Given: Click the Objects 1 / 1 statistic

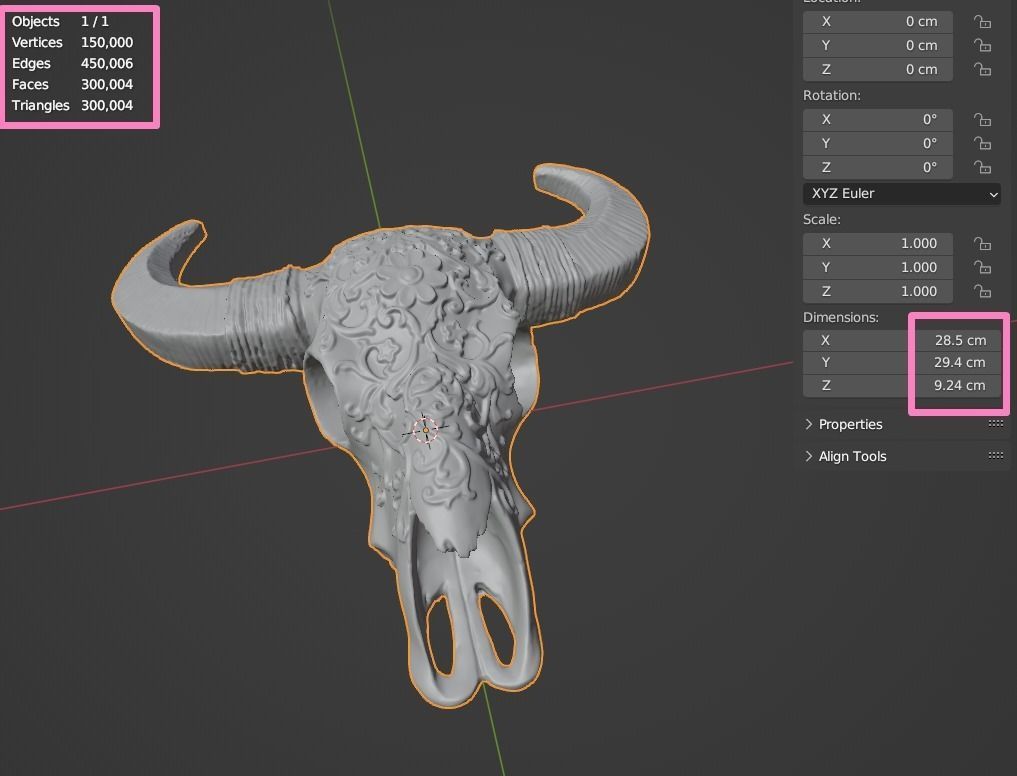Looking at the screenshot, I should tap(60, 21).
